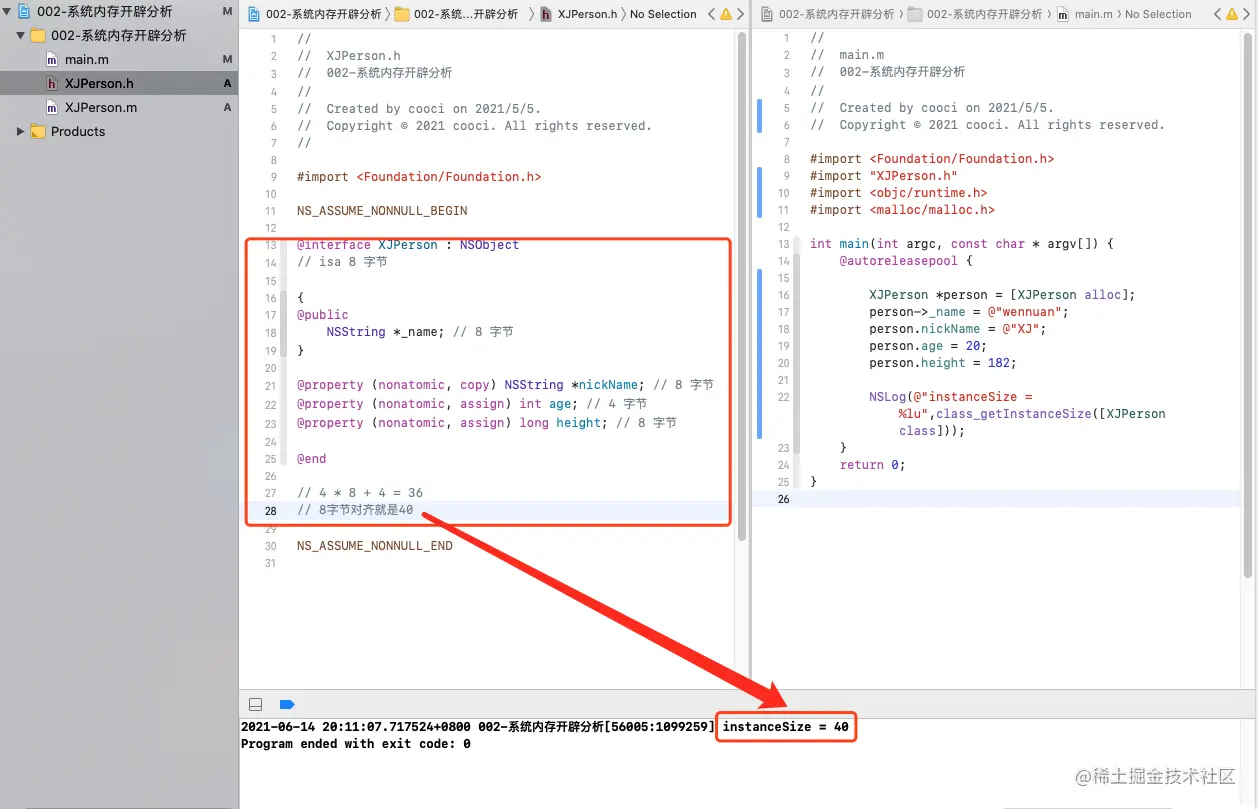Image resolution: width=1258 pixels, height=809 pixels.
Task: Toggle the blue breakpoints activation icon
Action: pos(287,704)
